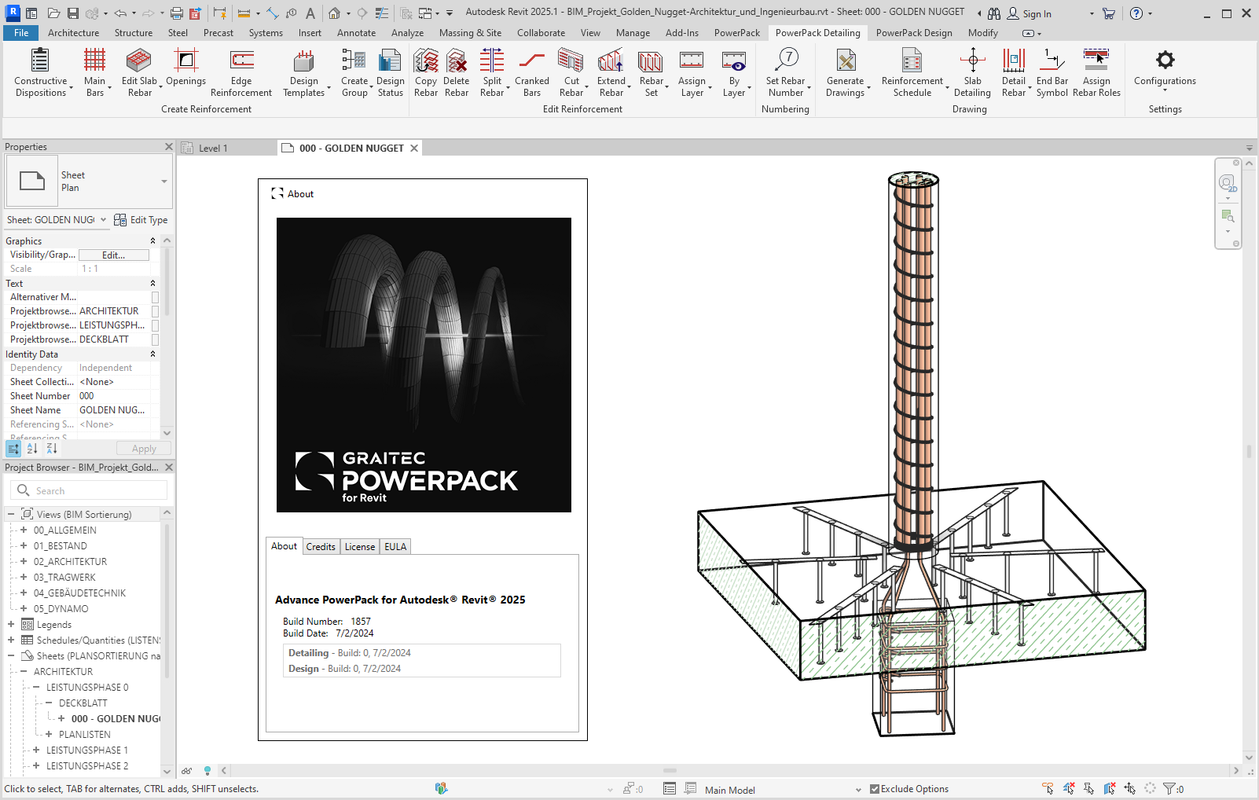The width and height of the screenshot is (1259, 800).
Task: Toggle the Exclude Options checkbox
Action: coord(875,789)
